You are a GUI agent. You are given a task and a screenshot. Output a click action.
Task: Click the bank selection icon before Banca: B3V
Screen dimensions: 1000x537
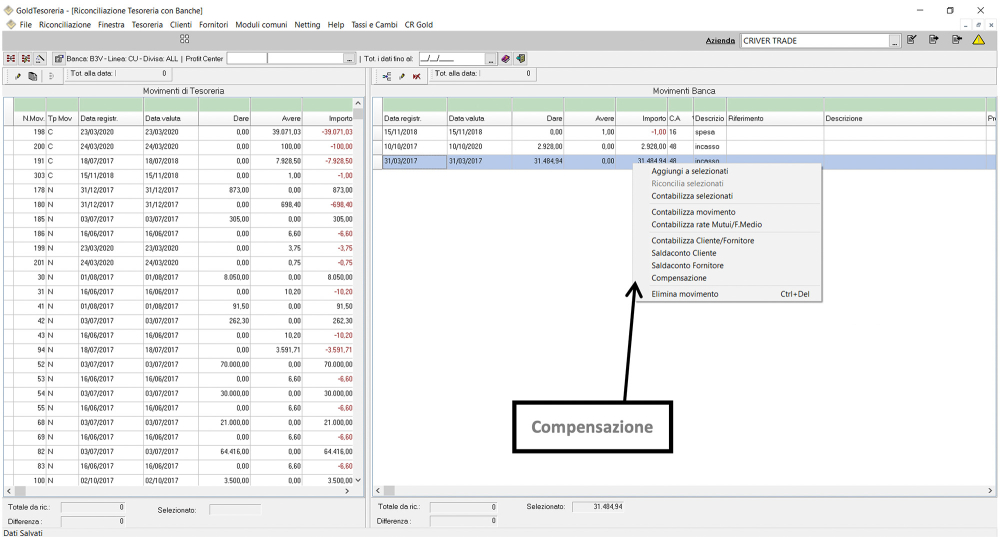click(59, 59)
